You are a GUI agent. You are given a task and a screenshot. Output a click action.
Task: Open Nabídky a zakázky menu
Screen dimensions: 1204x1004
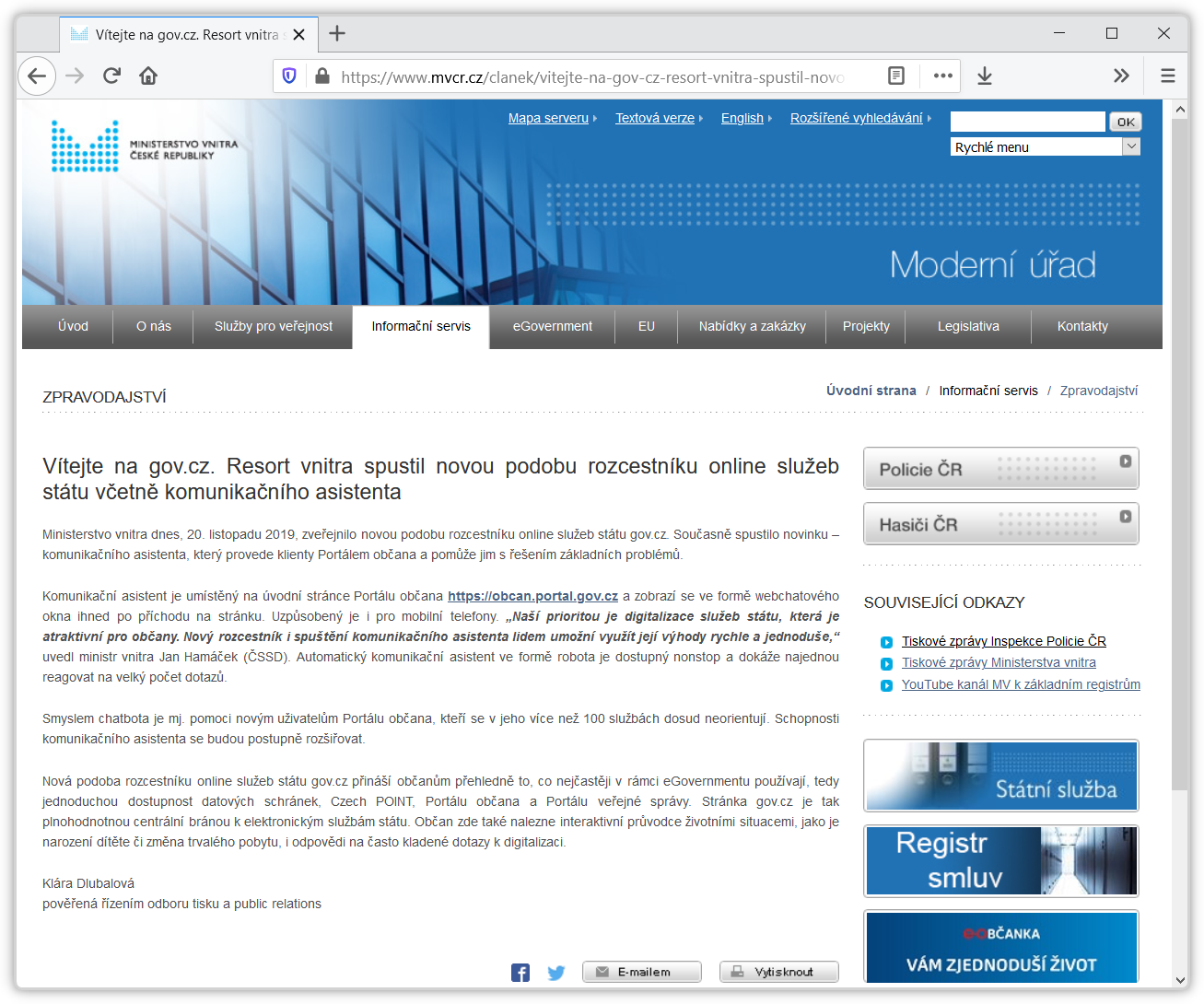coord(753,326)
